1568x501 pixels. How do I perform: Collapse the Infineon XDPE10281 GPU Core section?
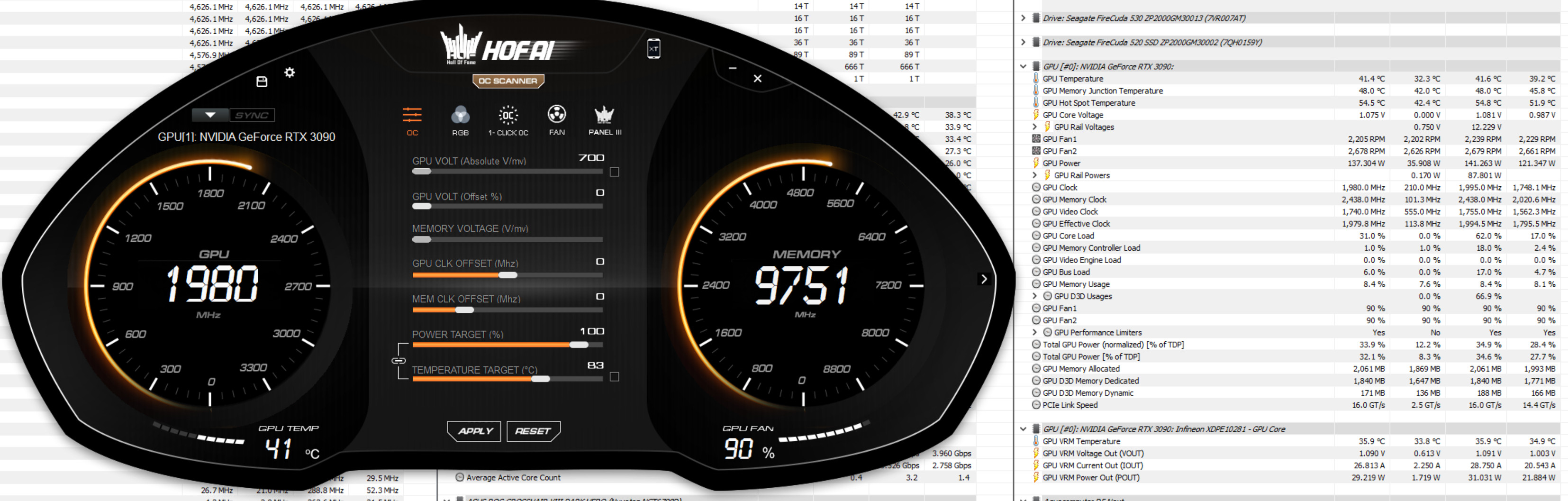(x=1023, y=429)
